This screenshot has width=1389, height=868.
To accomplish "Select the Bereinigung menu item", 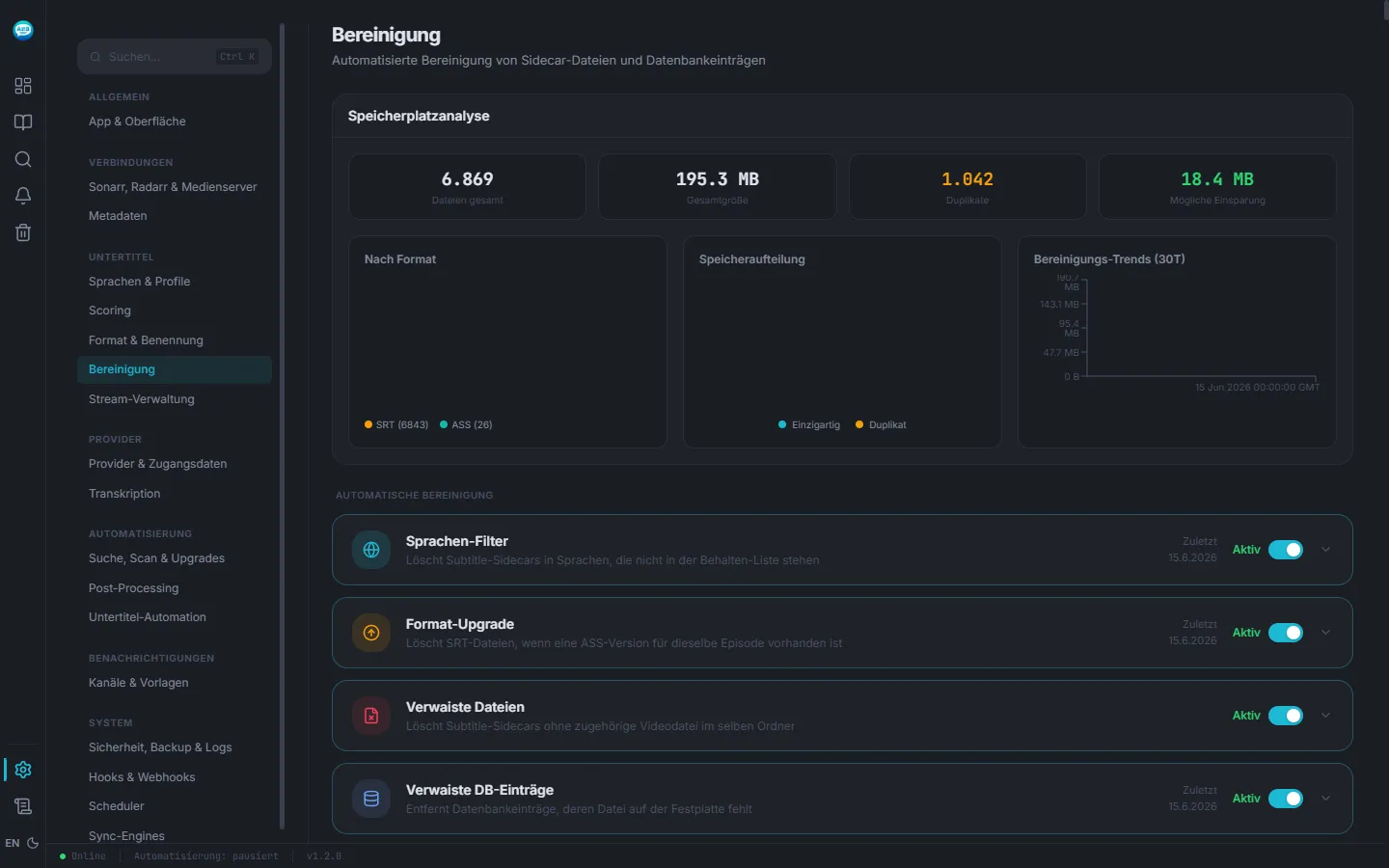I will coord(175,369).
